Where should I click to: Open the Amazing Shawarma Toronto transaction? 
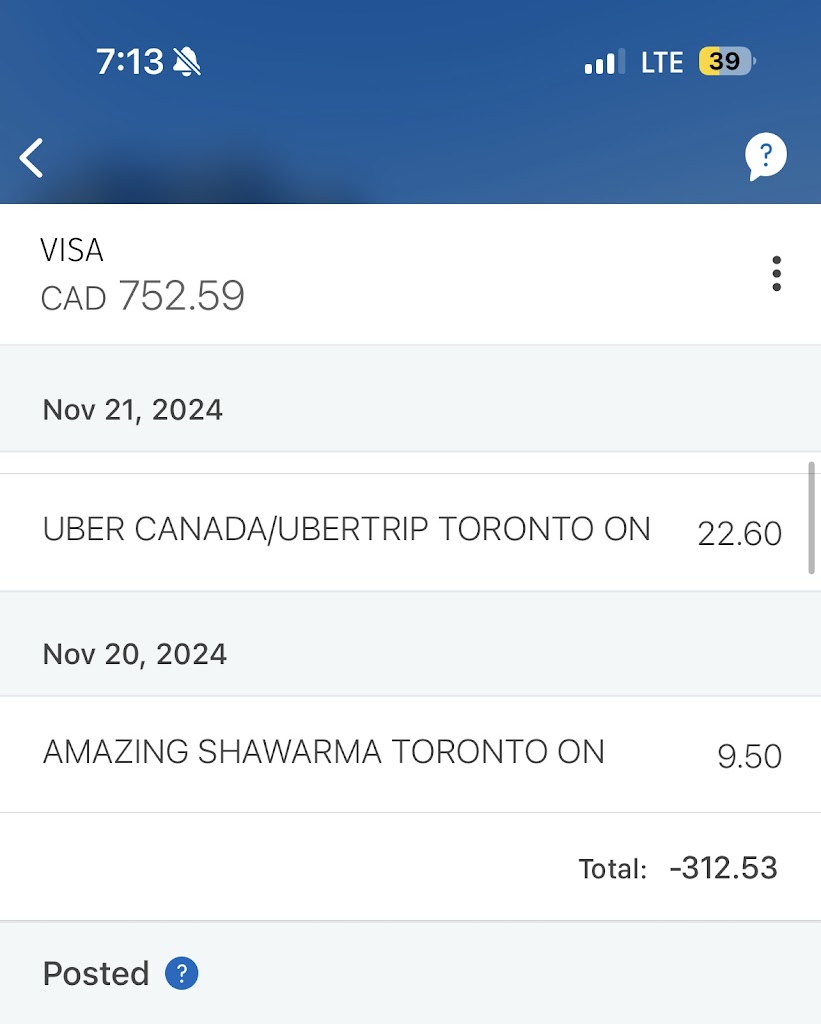(x=323, y=752)
